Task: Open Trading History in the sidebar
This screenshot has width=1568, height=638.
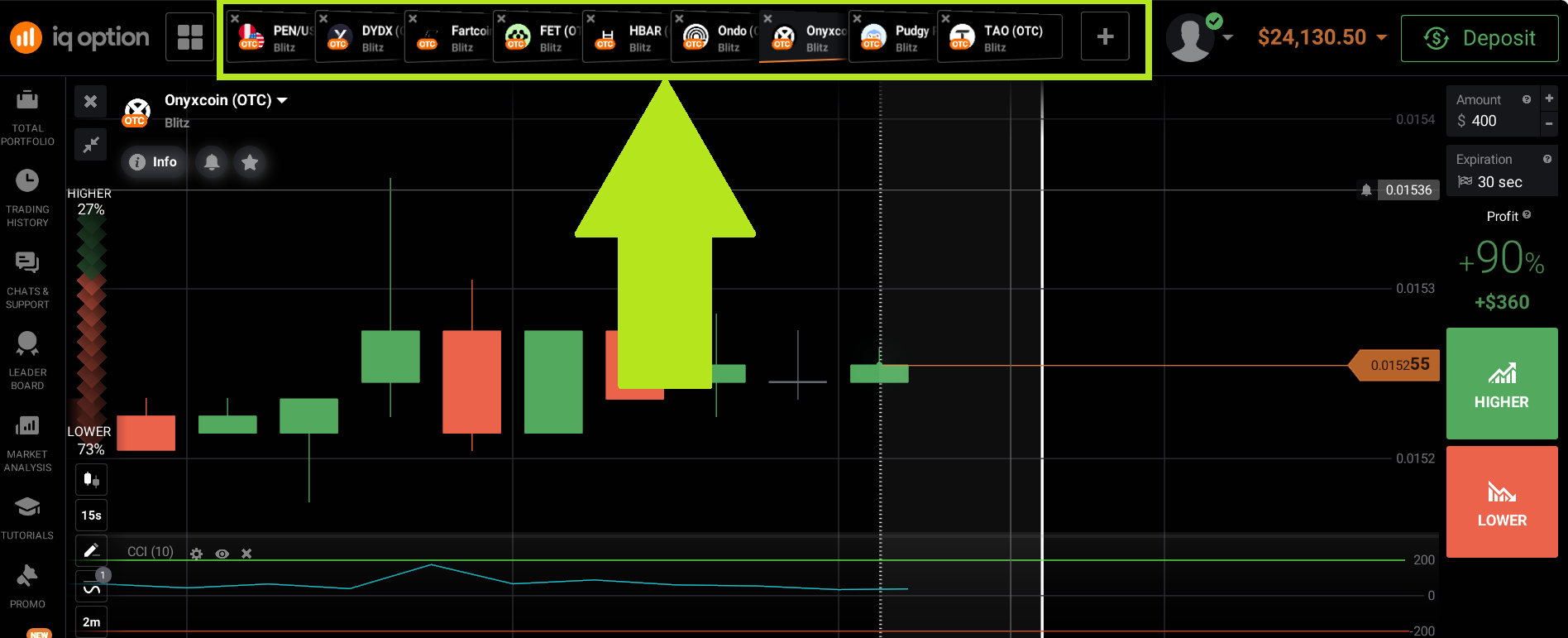Action: click(27, 197)
